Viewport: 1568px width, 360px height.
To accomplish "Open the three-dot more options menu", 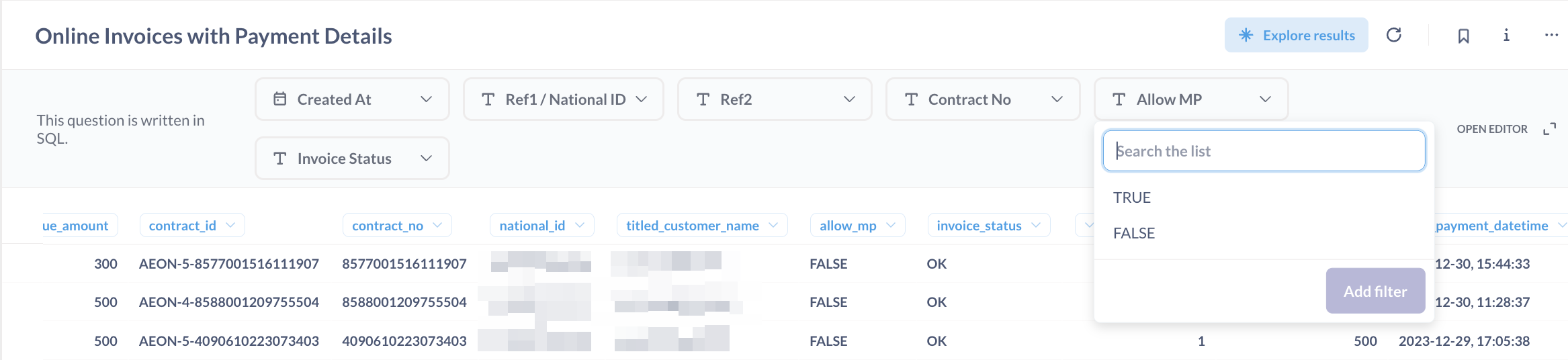I will [1551, 35].
